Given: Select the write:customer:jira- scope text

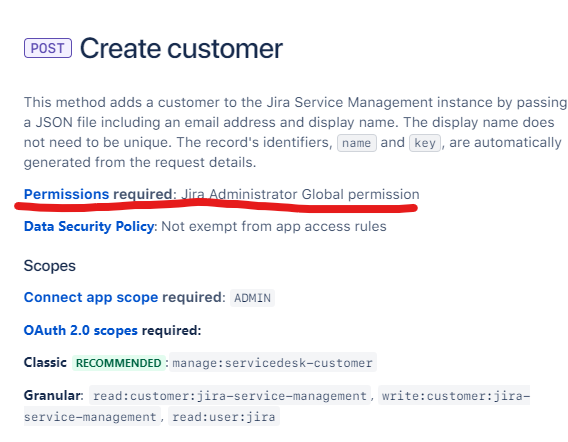Looking at the screenshot, I should (454, 396).
